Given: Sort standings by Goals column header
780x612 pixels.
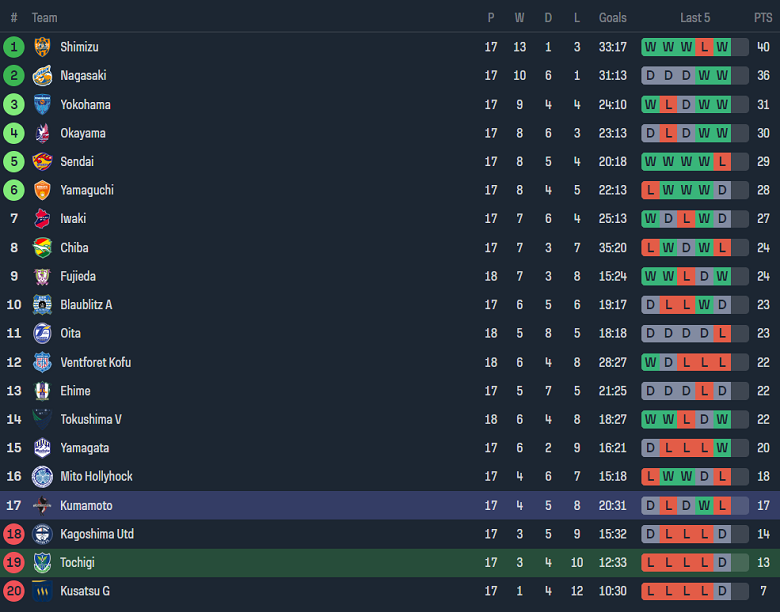Looking at the screenshot, I should tap(613, 18).
